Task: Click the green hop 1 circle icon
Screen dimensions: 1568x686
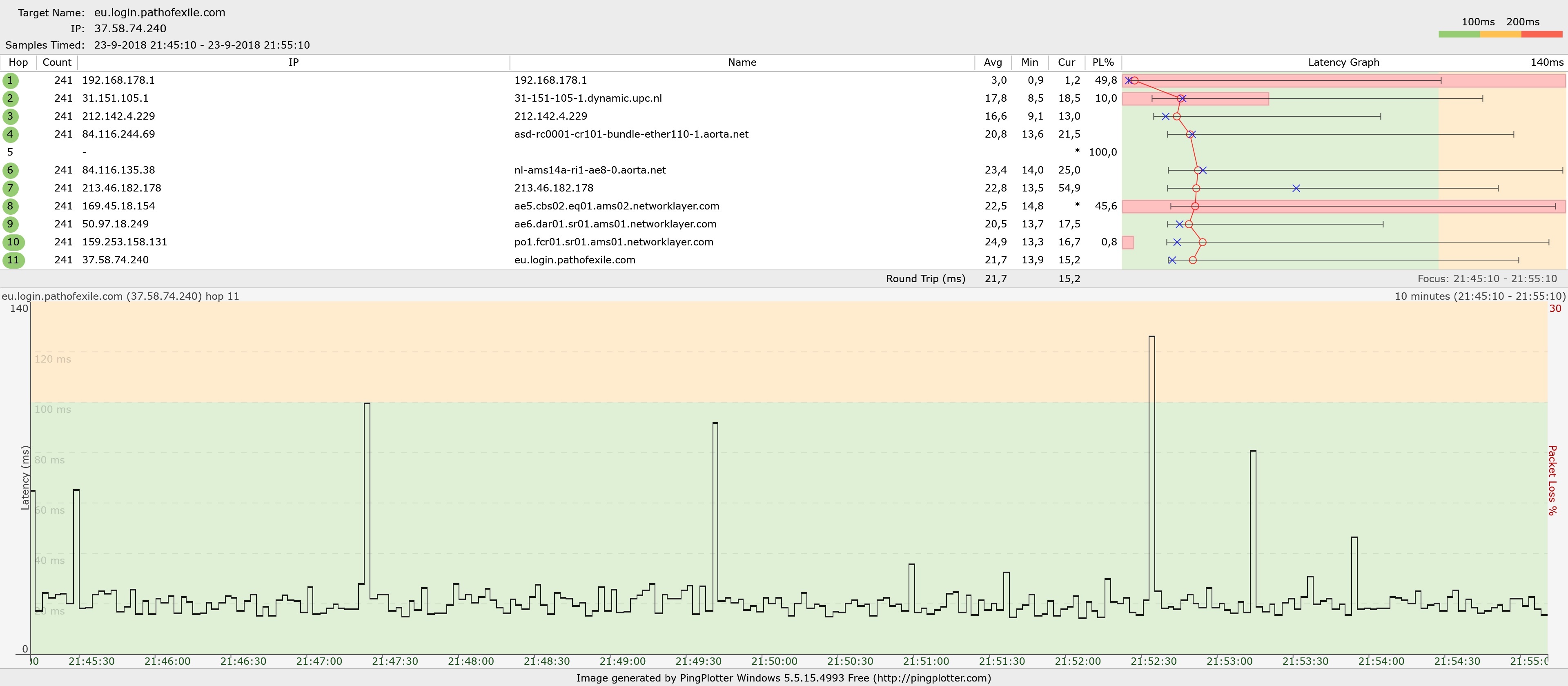Action: tap(10, 80)
